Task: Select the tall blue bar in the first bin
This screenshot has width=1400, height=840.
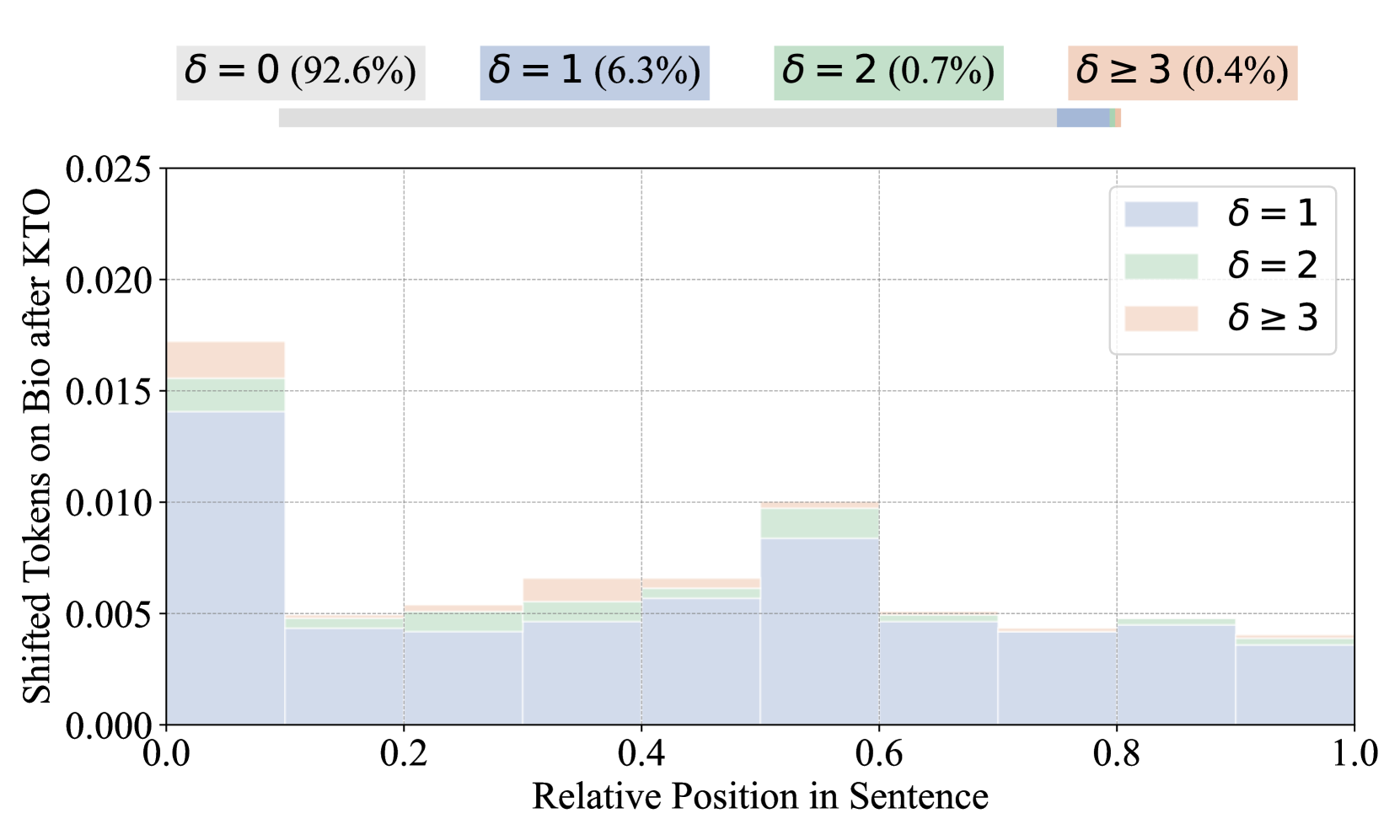Action: click(x=225, y=567)
